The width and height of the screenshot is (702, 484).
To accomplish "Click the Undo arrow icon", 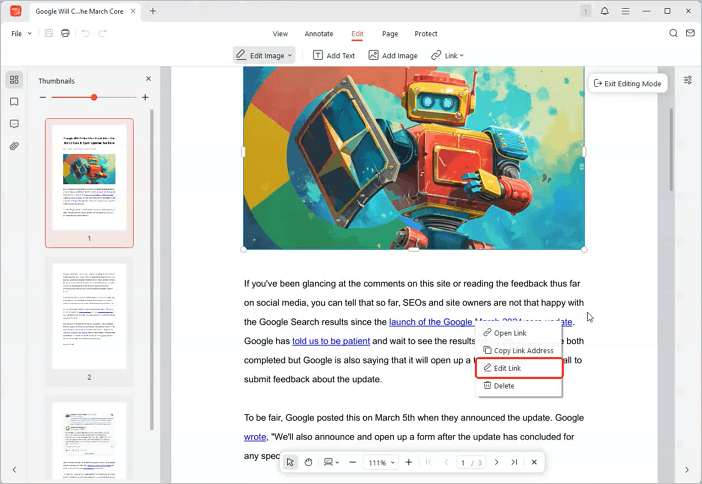I will (x=86, y=33).
